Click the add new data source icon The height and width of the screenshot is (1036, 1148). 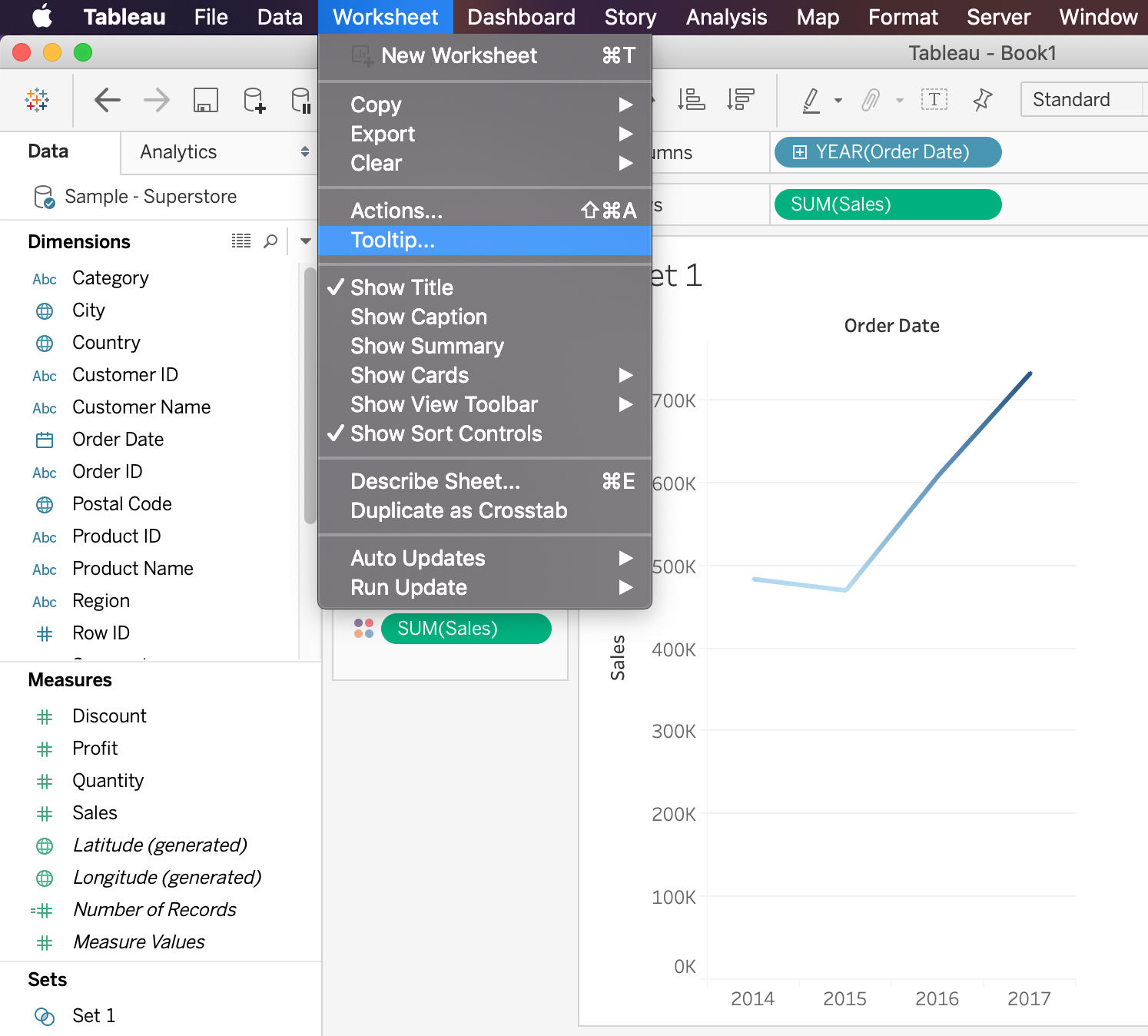tap(254, 100)
